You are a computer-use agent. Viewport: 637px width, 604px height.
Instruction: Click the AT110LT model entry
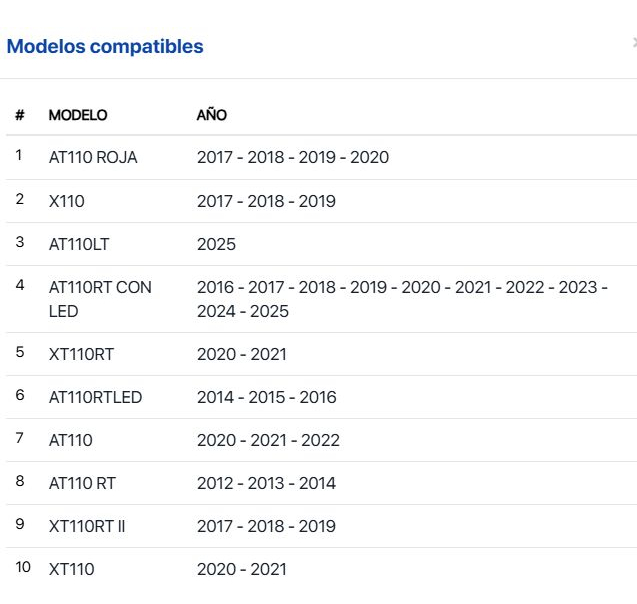(79, 244)
